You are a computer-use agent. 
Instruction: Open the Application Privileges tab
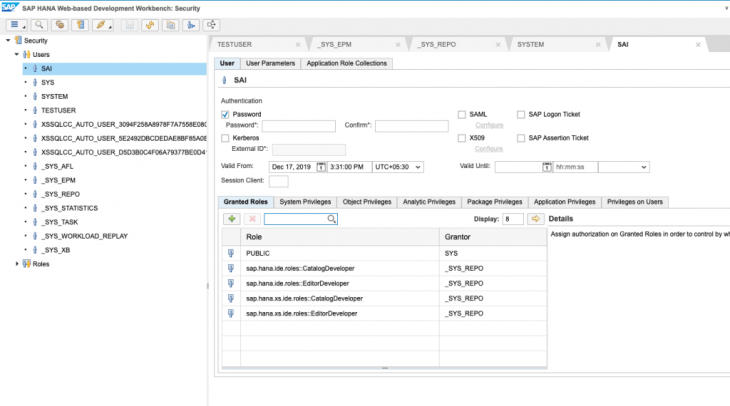[x=564, y=202]
